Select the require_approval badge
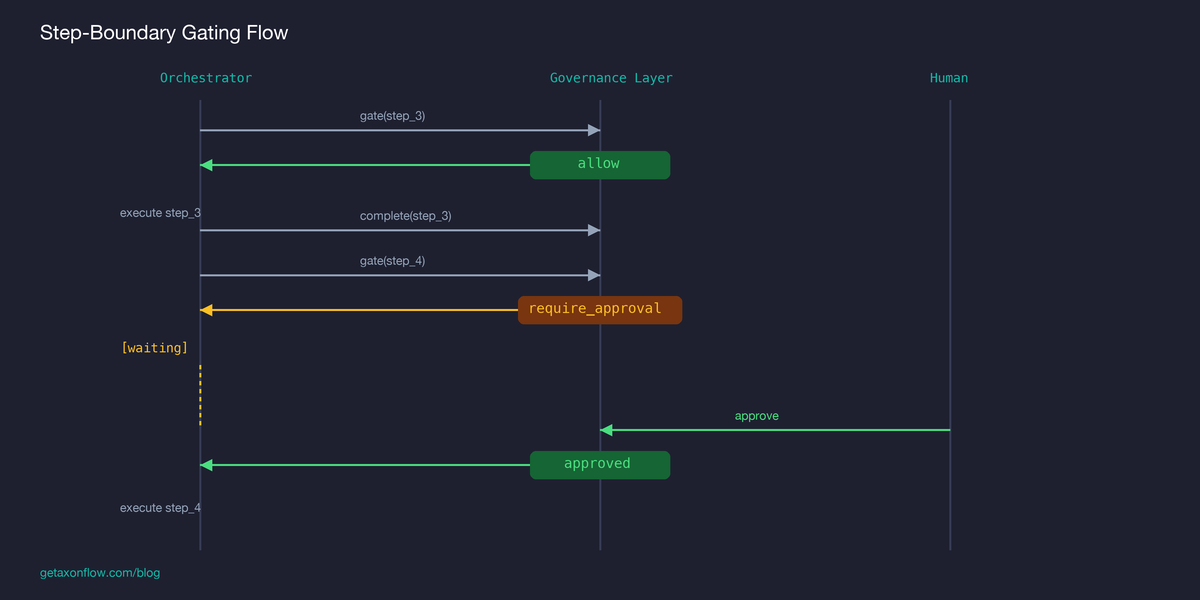 pos(599,309)
